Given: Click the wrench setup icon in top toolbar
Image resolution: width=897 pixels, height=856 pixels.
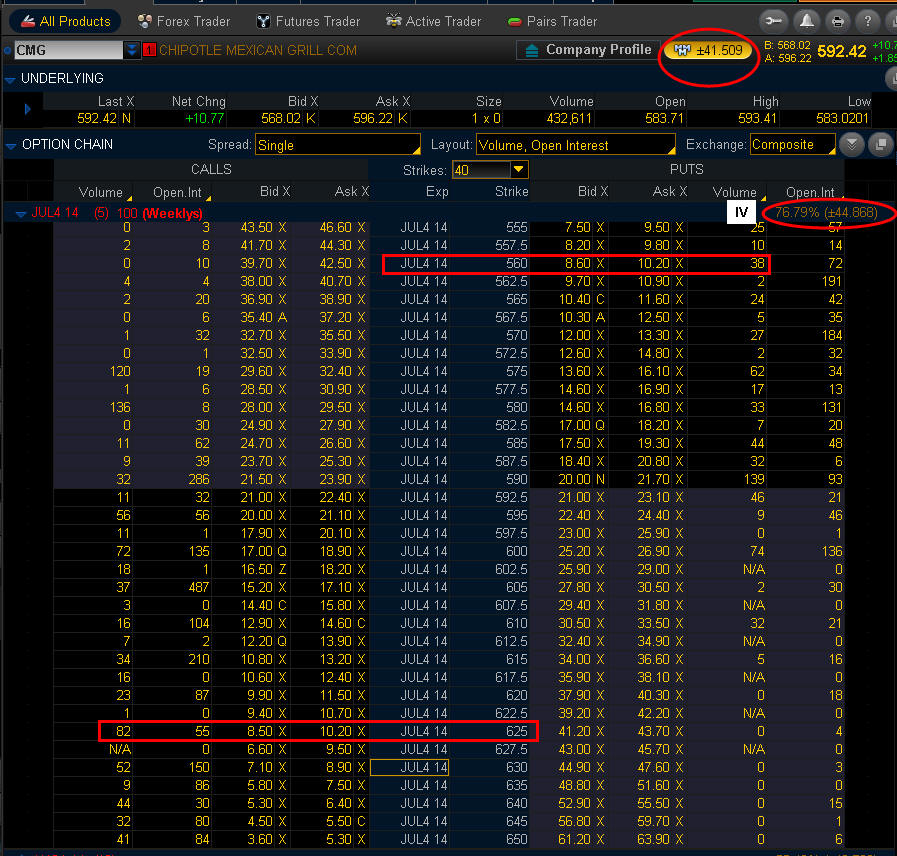Looking at the screenshot, I should click(x=773, y=21).
